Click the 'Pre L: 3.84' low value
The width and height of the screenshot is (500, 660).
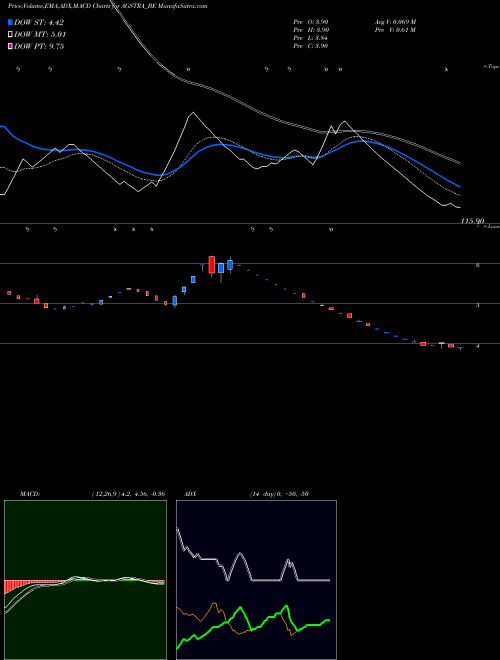click(x=311, y=38)
